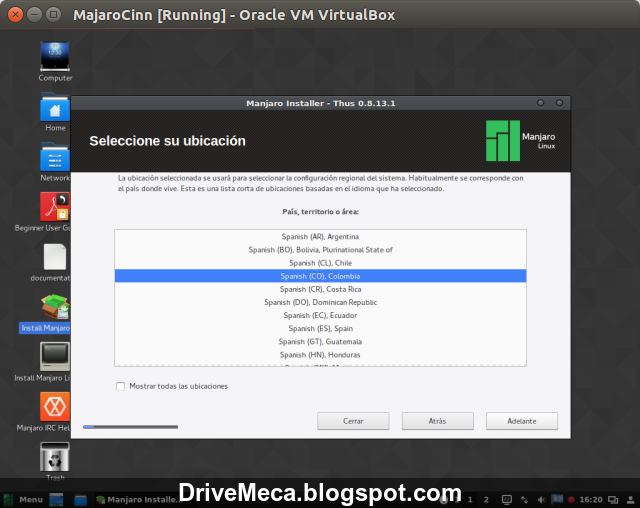Open the keyboard layout tray icon
The image size is (640, 508).
[507, 499]
